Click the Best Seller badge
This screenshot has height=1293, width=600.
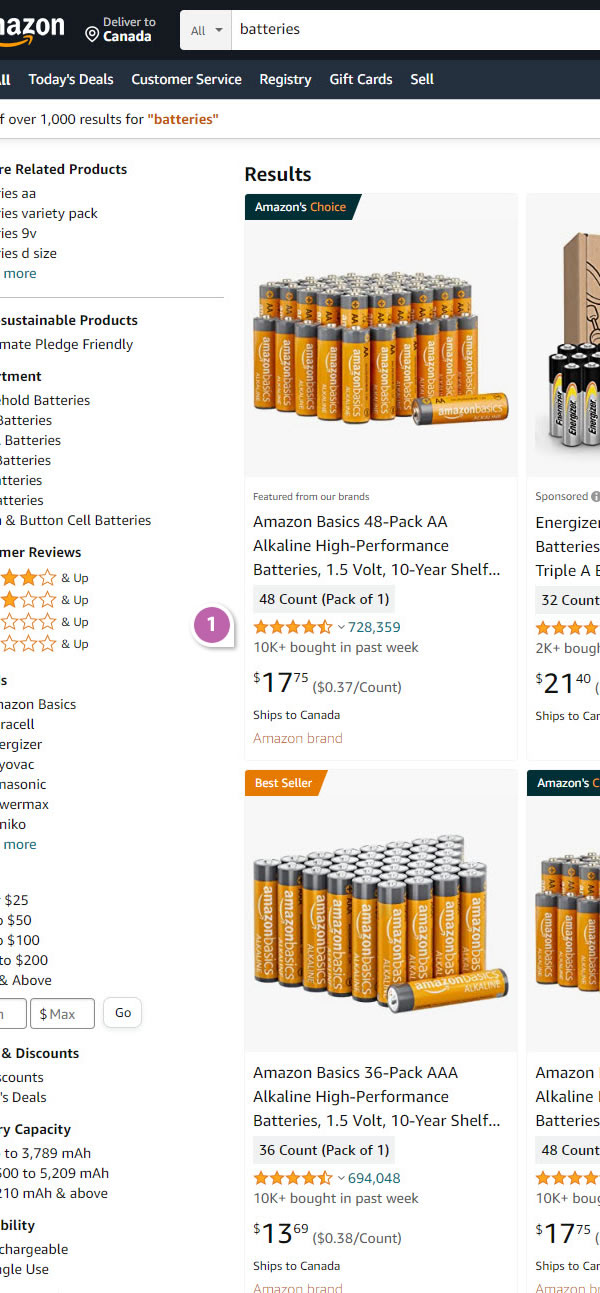pos(283,783)
